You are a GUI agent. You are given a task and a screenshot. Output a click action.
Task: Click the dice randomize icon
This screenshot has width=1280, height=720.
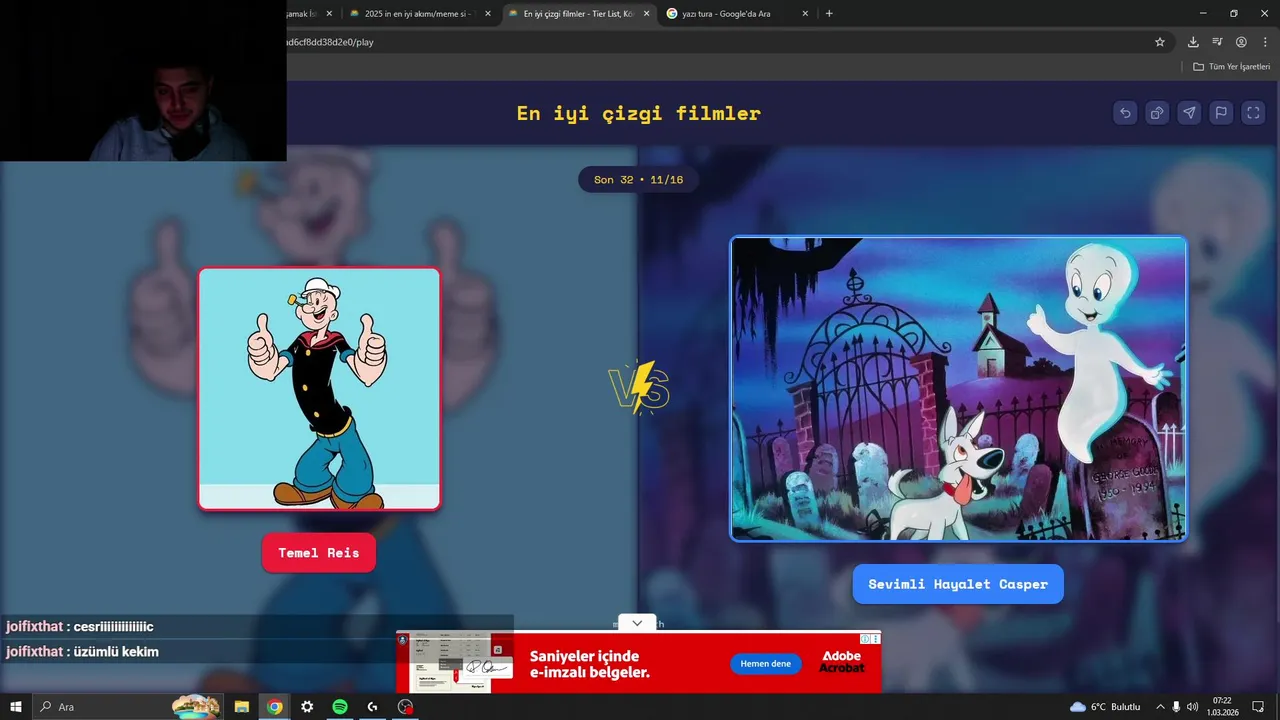coord(1157,113)
